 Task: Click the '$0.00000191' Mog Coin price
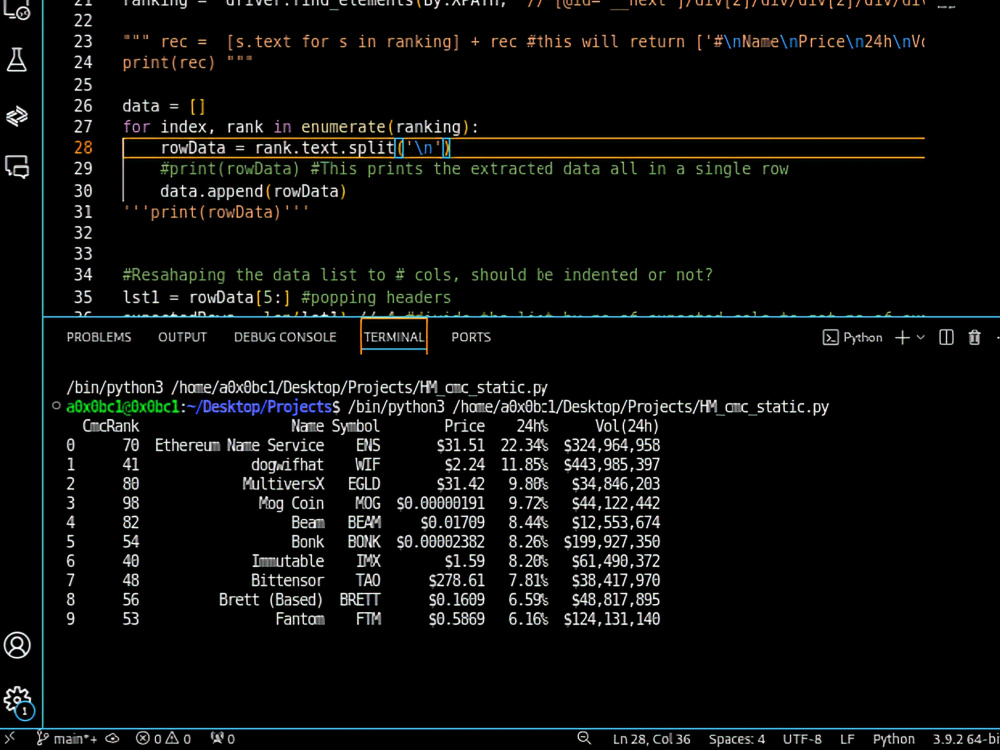click(x=440, y=503)
